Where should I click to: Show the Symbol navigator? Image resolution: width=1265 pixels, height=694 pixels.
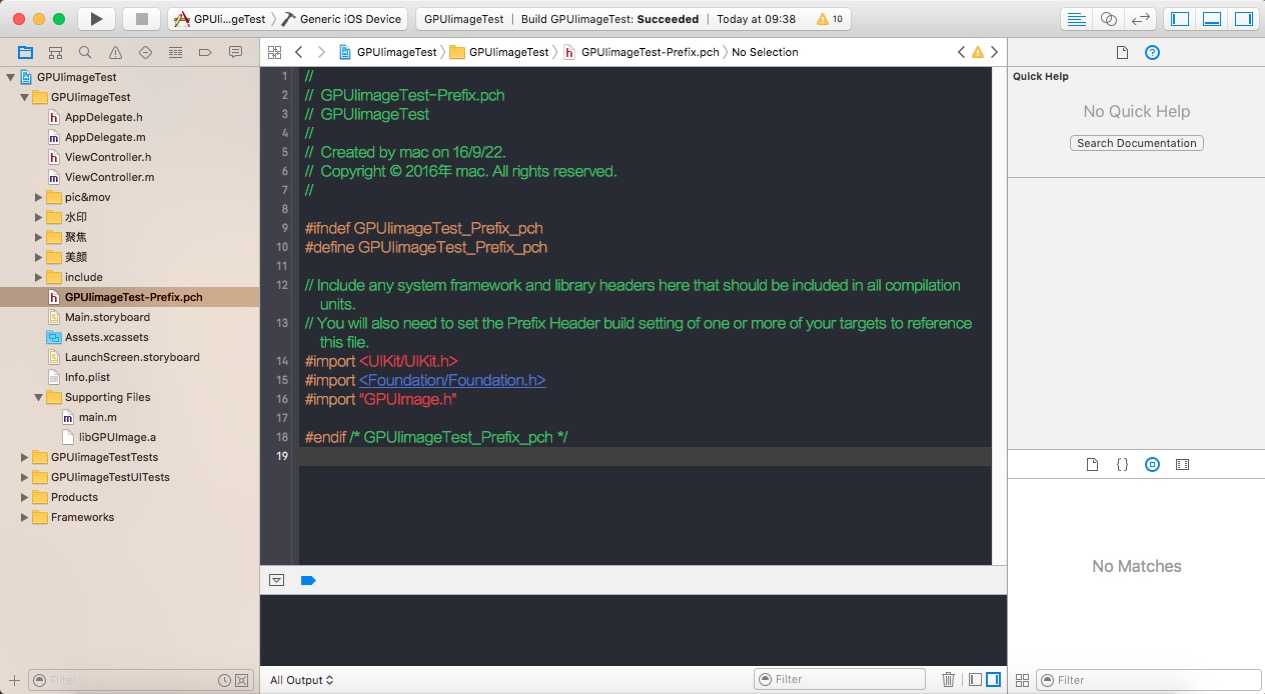pyautogui.click(x=55, y=52)
